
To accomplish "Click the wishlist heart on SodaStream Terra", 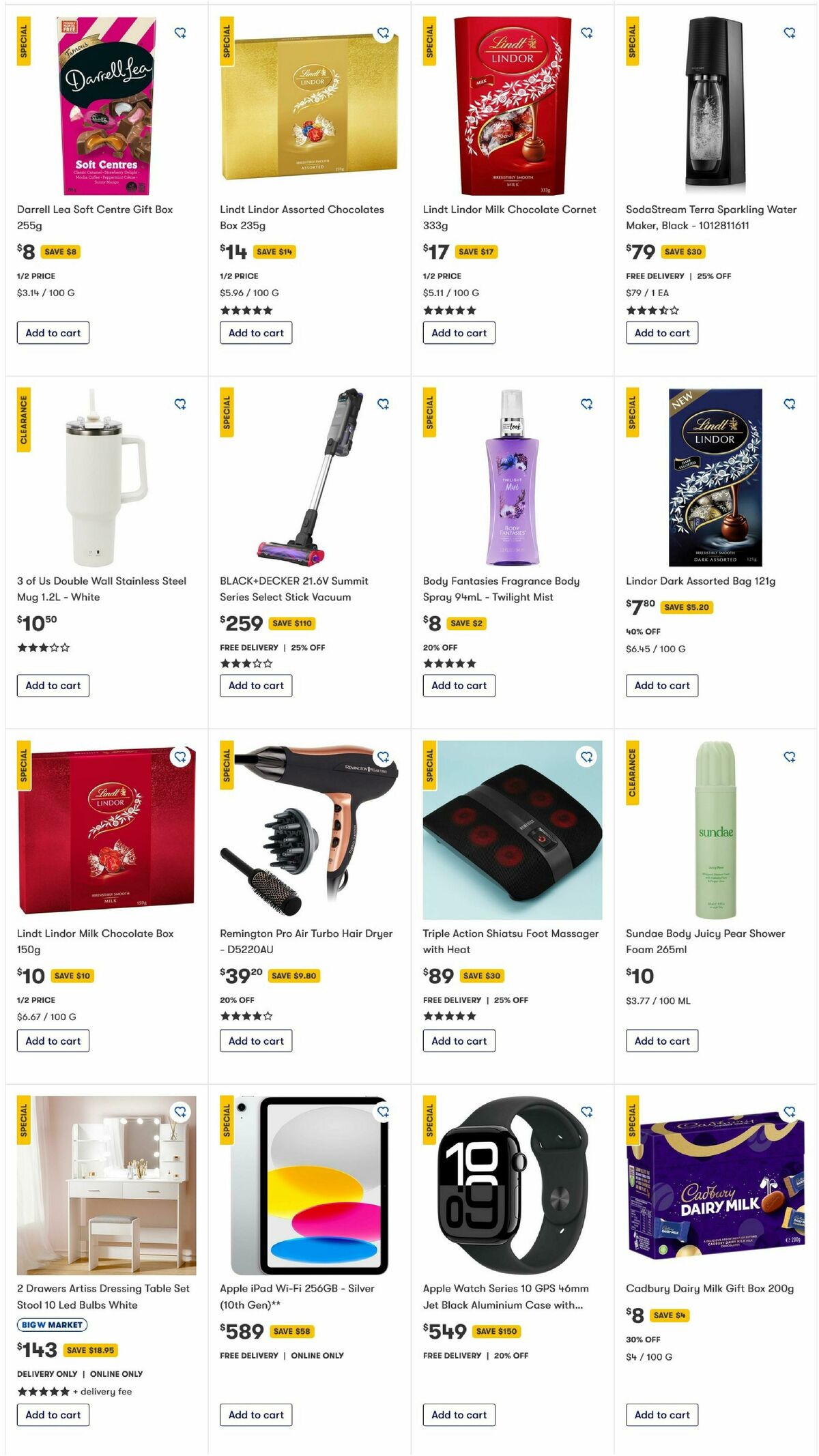I will (x=790, y=33).
